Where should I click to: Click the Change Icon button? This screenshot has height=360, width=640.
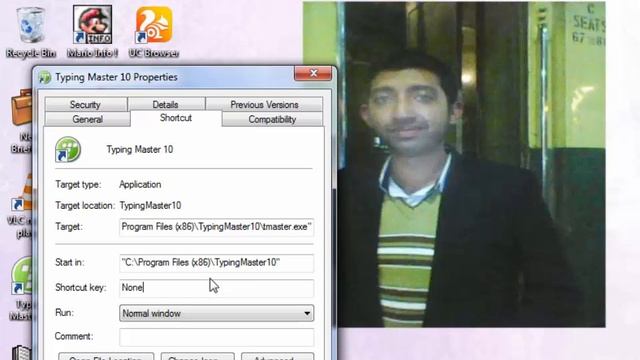pyautogui.click(x=198, y=357)
